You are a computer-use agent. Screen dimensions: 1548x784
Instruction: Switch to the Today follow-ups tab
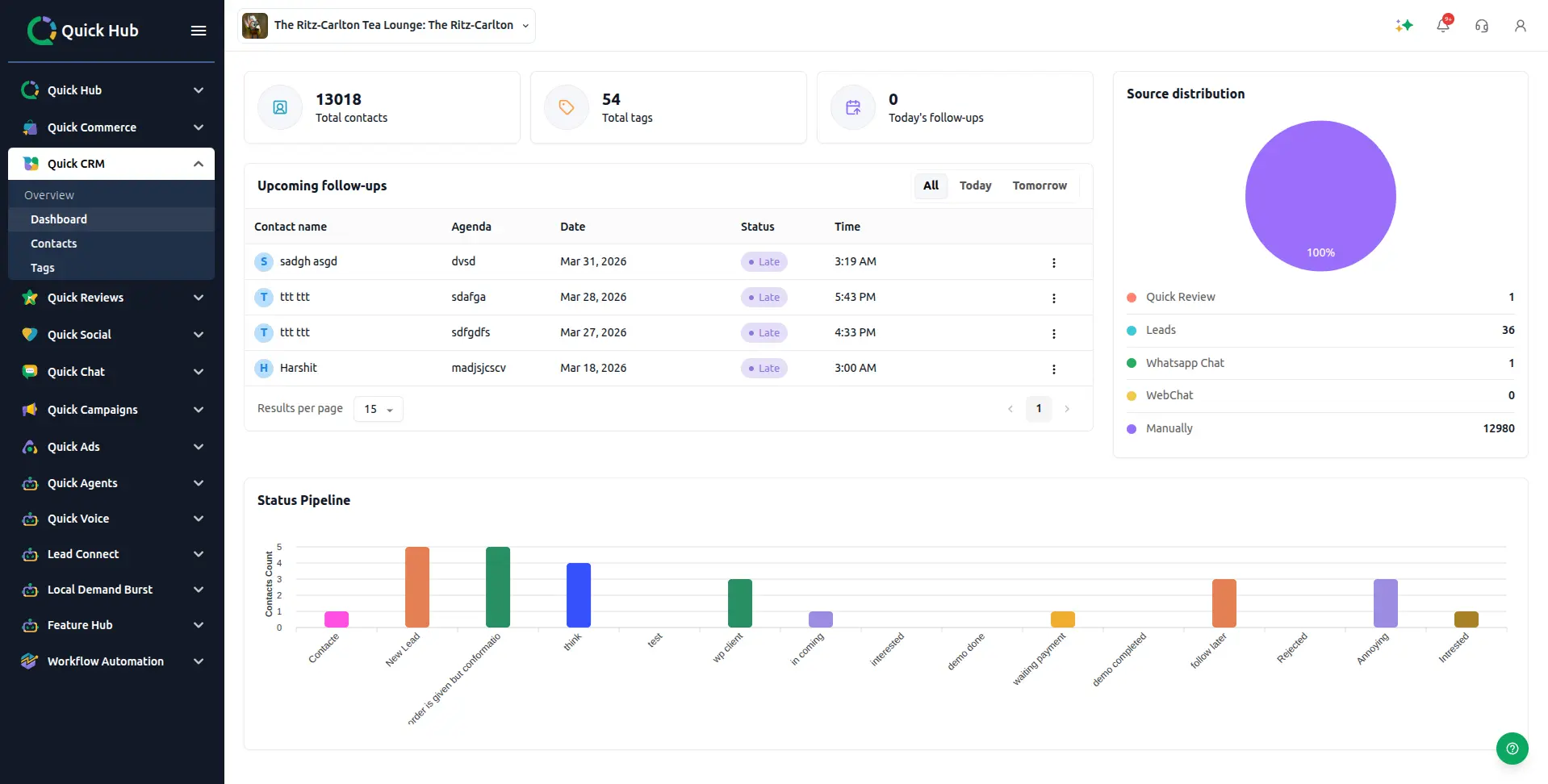pos(975,186)
